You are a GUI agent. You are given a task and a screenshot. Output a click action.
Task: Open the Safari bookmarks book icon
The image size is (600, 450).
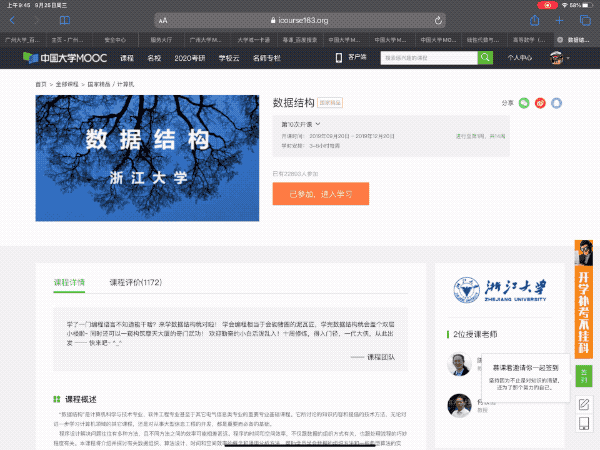pyautogui.click(x=65, y=20)
